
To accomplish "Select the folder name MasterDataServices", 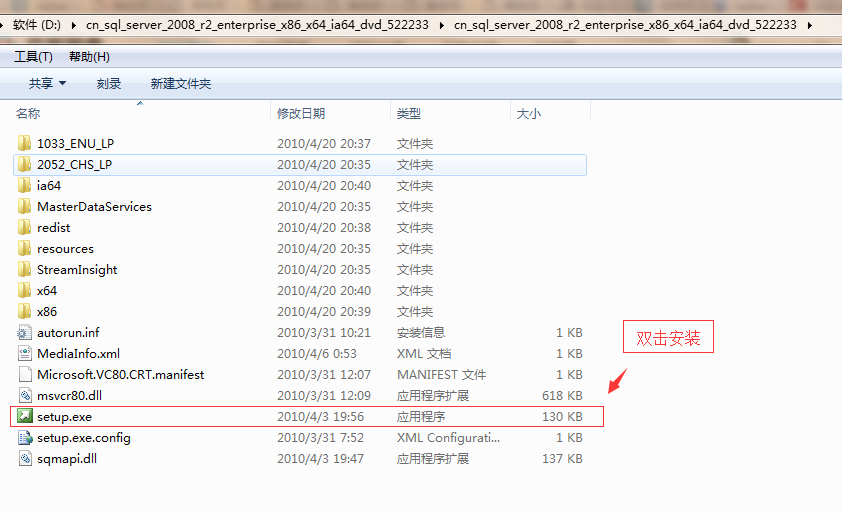I will coord(95,206).
